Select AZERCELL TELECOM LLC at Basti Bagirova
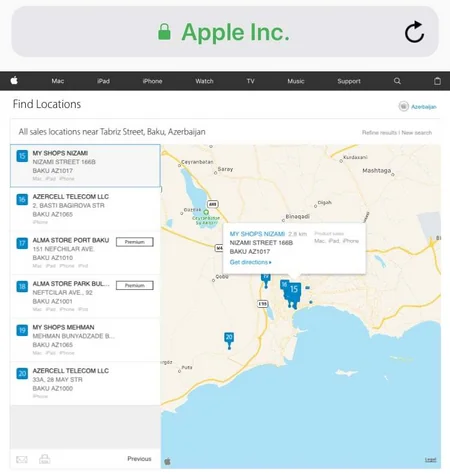450x474 pixels. click(85, 209)
